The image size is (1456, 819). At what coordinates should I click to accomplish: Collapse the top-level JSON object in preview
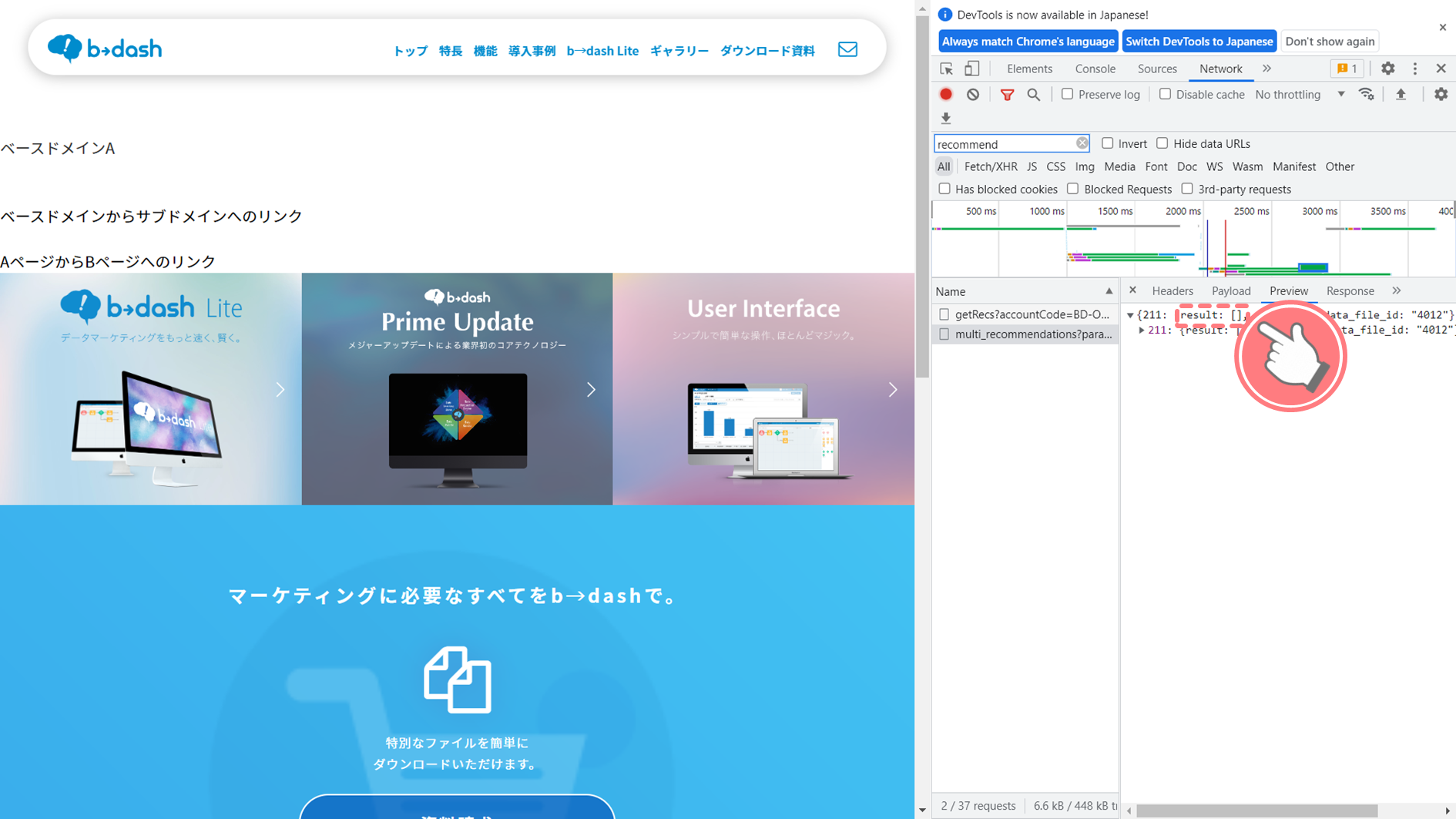pos(1130,315)
